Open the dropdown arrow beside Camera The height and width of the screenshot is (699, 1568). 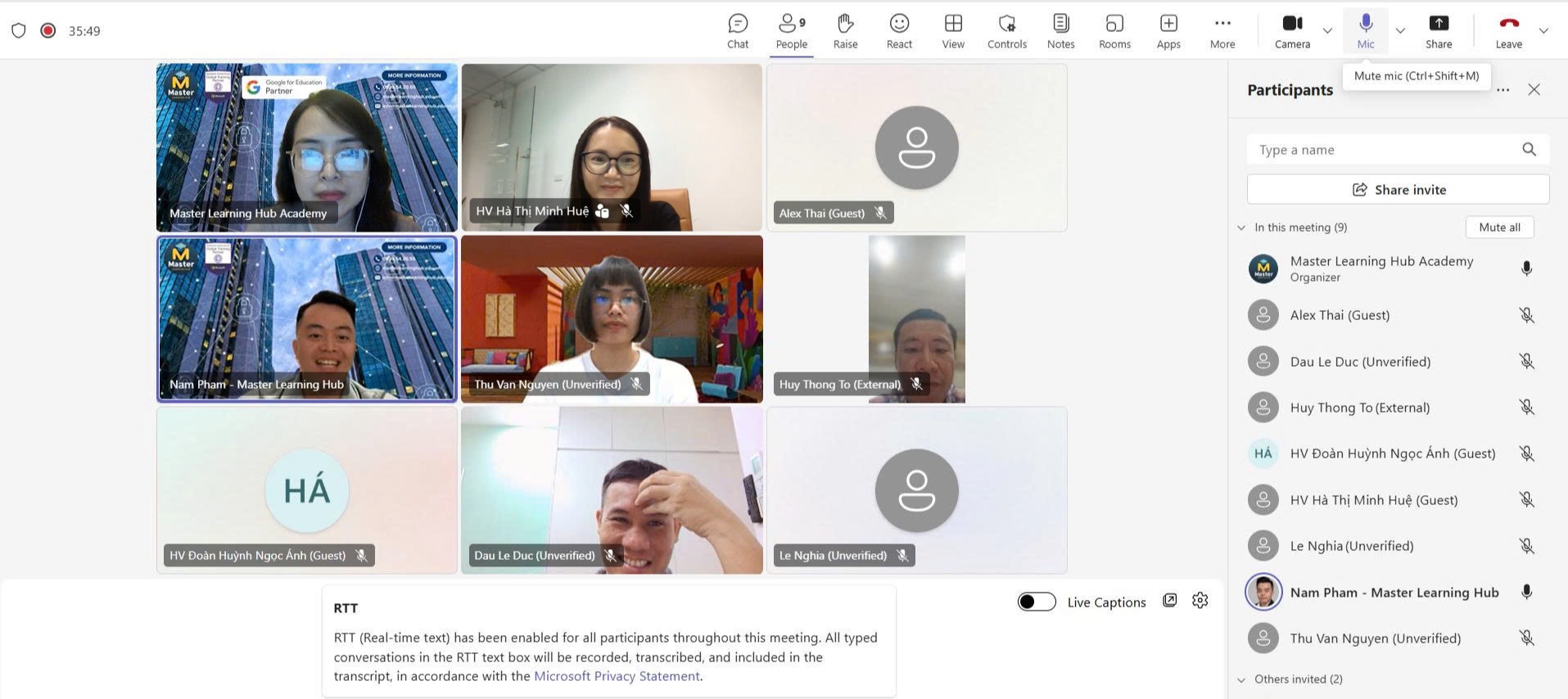[x=1327, y=31]
